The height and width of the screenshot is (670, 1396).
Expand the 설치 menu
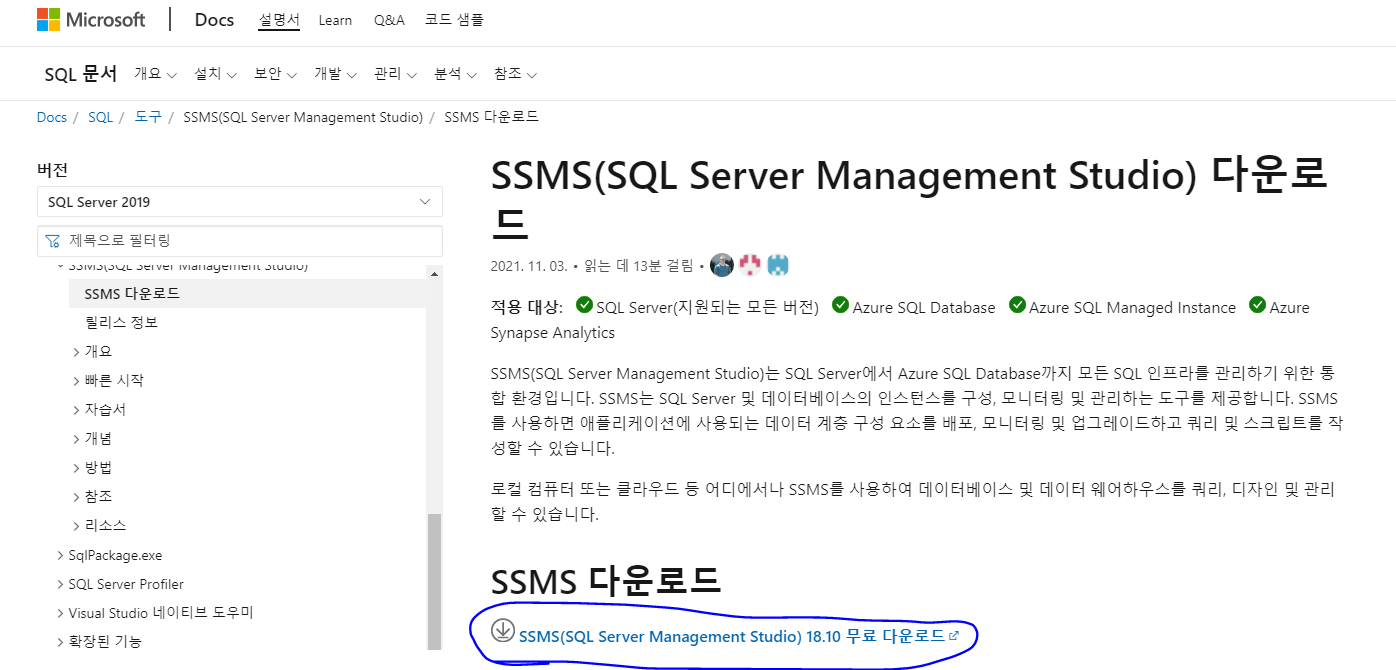[215, 74]
